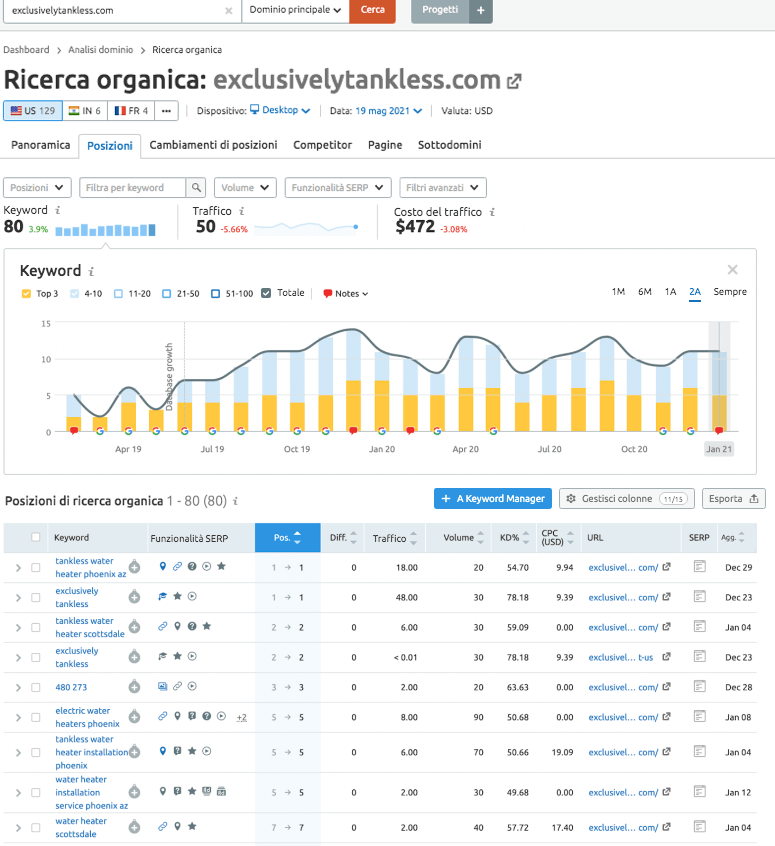The width and height of the screenshot is (775, 846).
Task: Click the reviews star icon in first row
Action: (221, 567)
